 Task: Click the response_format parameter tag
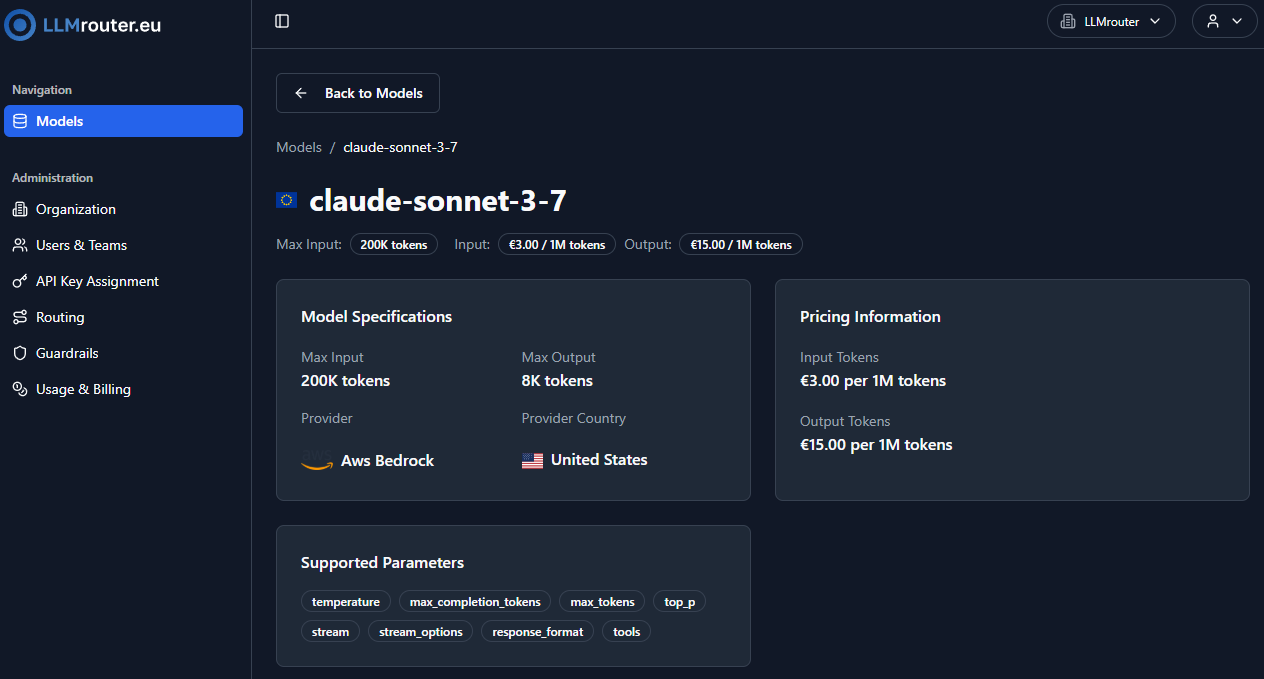pos(538,632)
